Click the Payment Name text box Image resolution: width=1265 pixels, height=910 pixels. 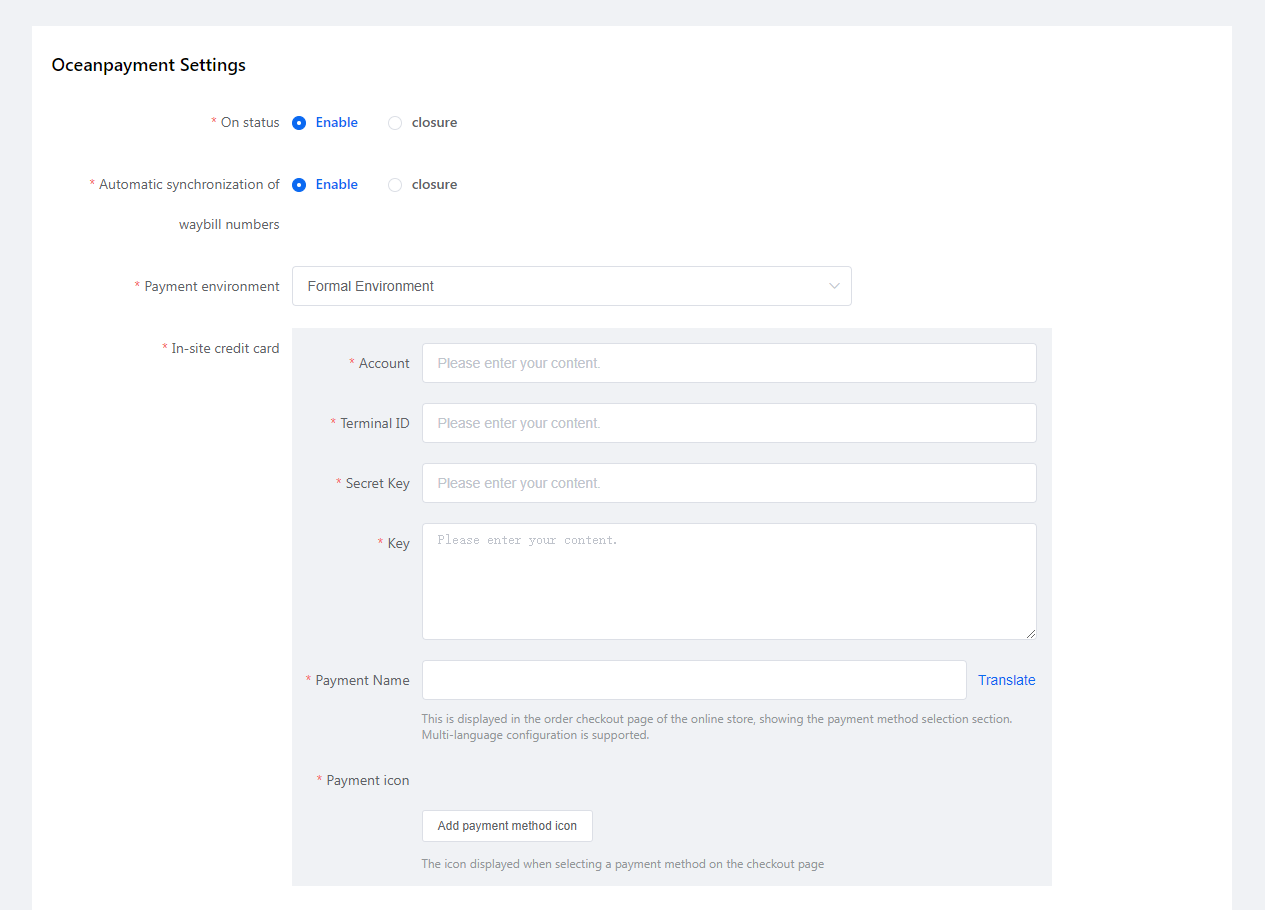(x=694, y=680)
